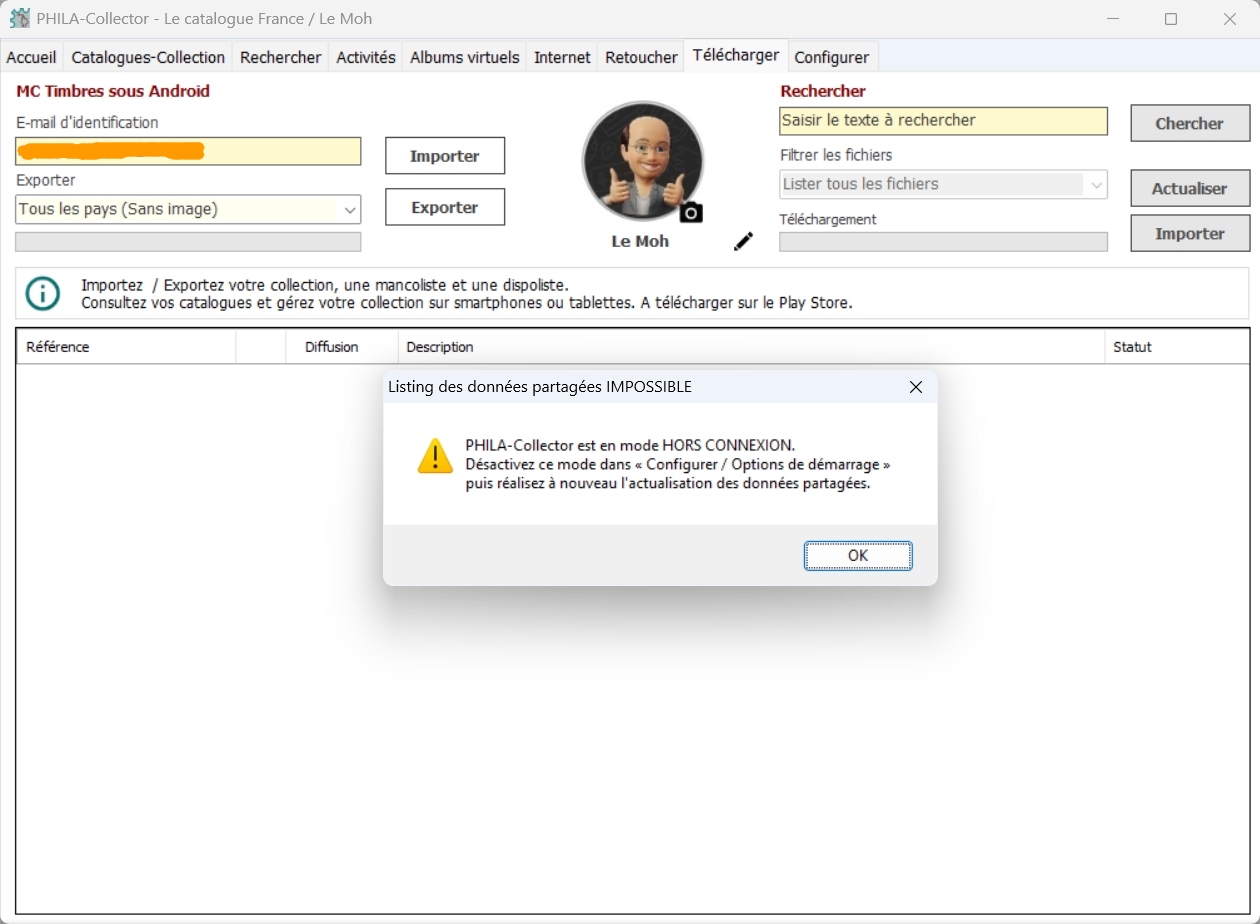This screenshot has width=1260, height=924.
Task: Confirm the dialog with OK
Action: click(858, 555)
